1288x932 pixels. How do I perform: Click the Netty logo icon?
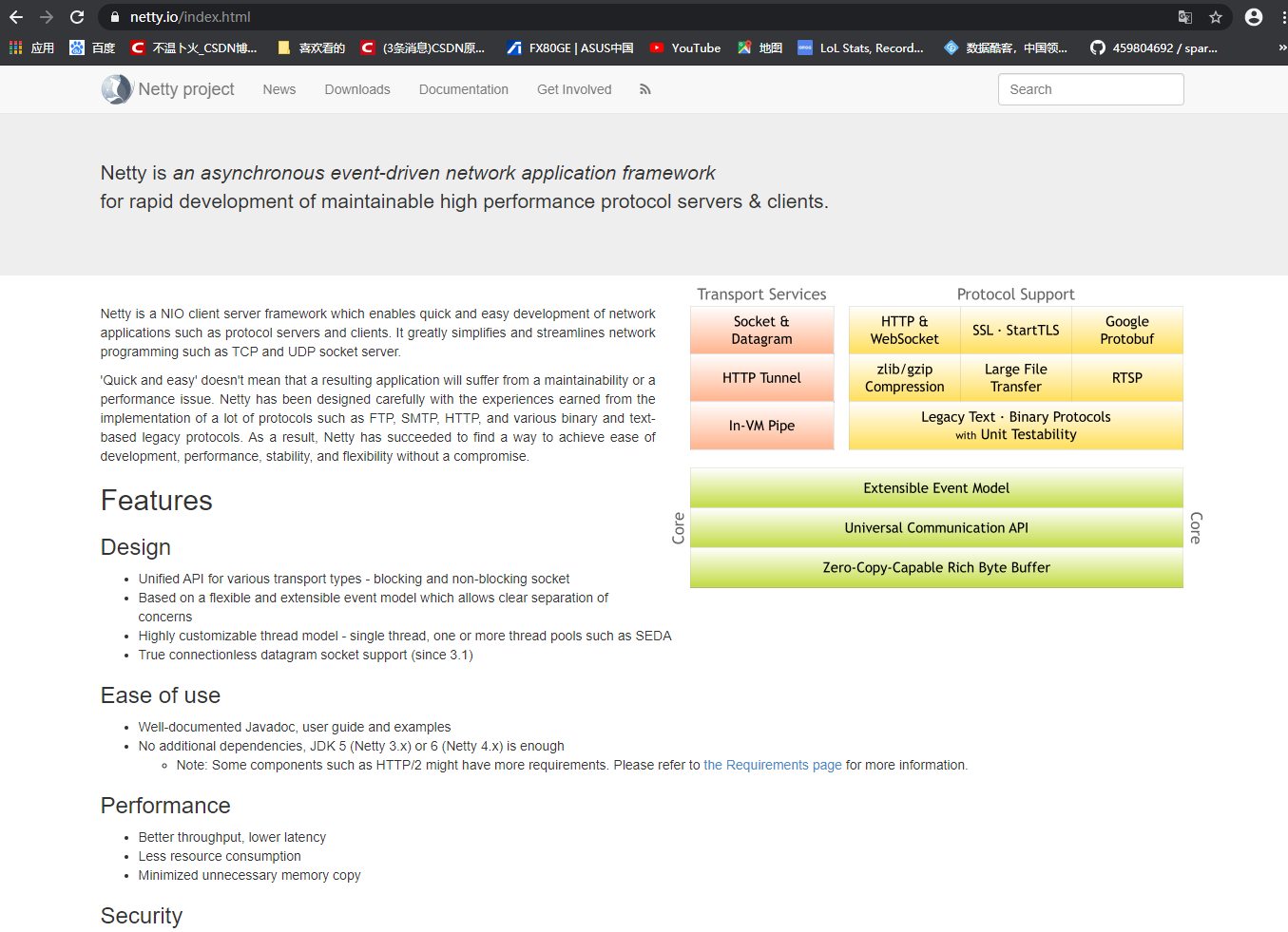117,89
